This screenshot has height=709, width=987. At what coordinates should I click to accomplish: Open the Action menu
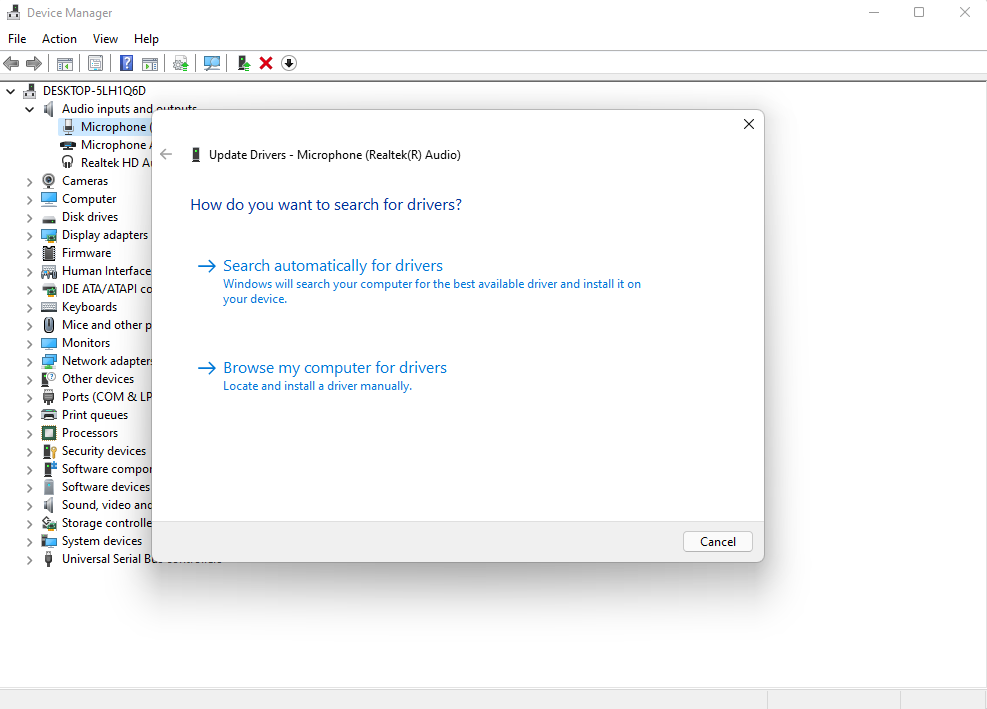click(x=59, y=39)
